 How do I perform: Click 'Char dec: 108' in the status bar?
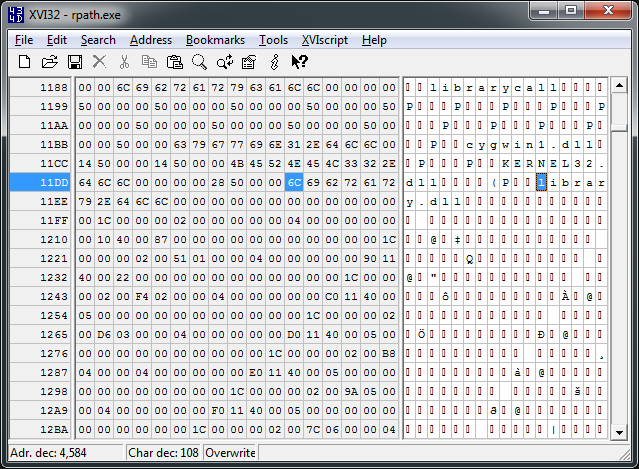pyautogui.click(x=163, y=453)
